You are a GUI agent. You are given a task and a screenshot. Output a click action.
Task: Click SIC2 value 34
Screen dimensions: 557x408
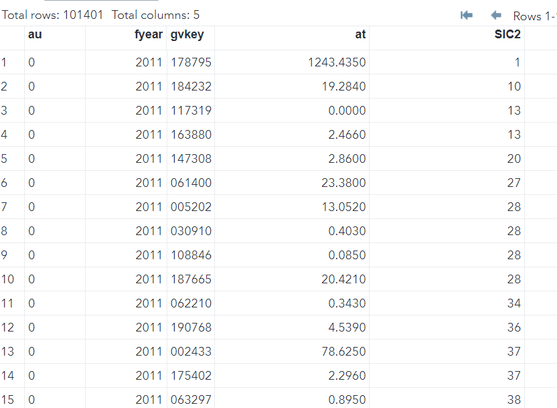pyautogui.click(x=514, y=303)
